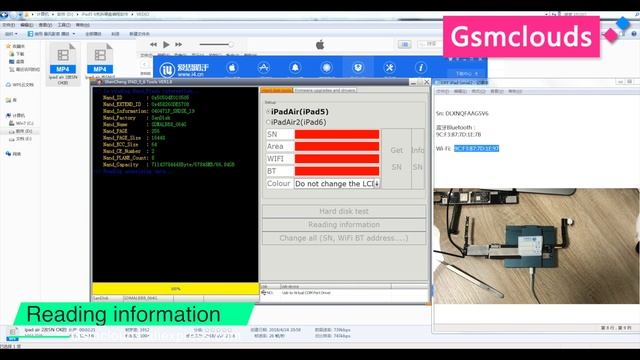Click Change all (SN, WiFi BT address) button
Screen dimensions: 640x360
tap(344, 238)
